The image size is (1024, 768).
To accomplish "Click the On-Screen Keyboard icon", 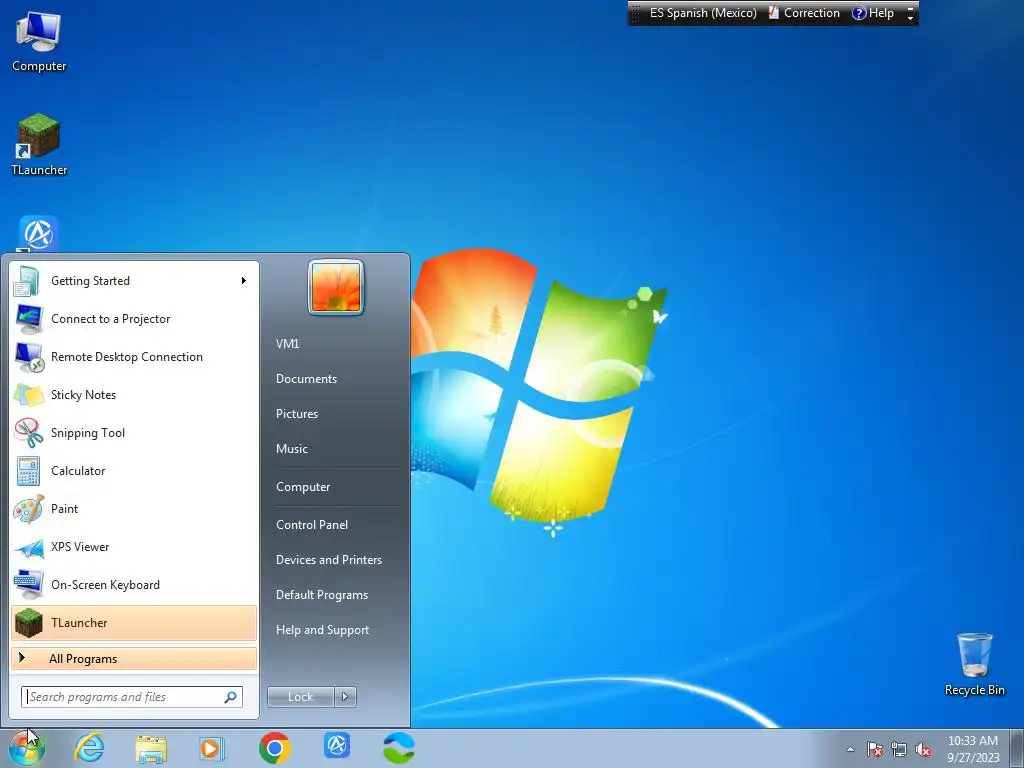I will coord(29,584).
